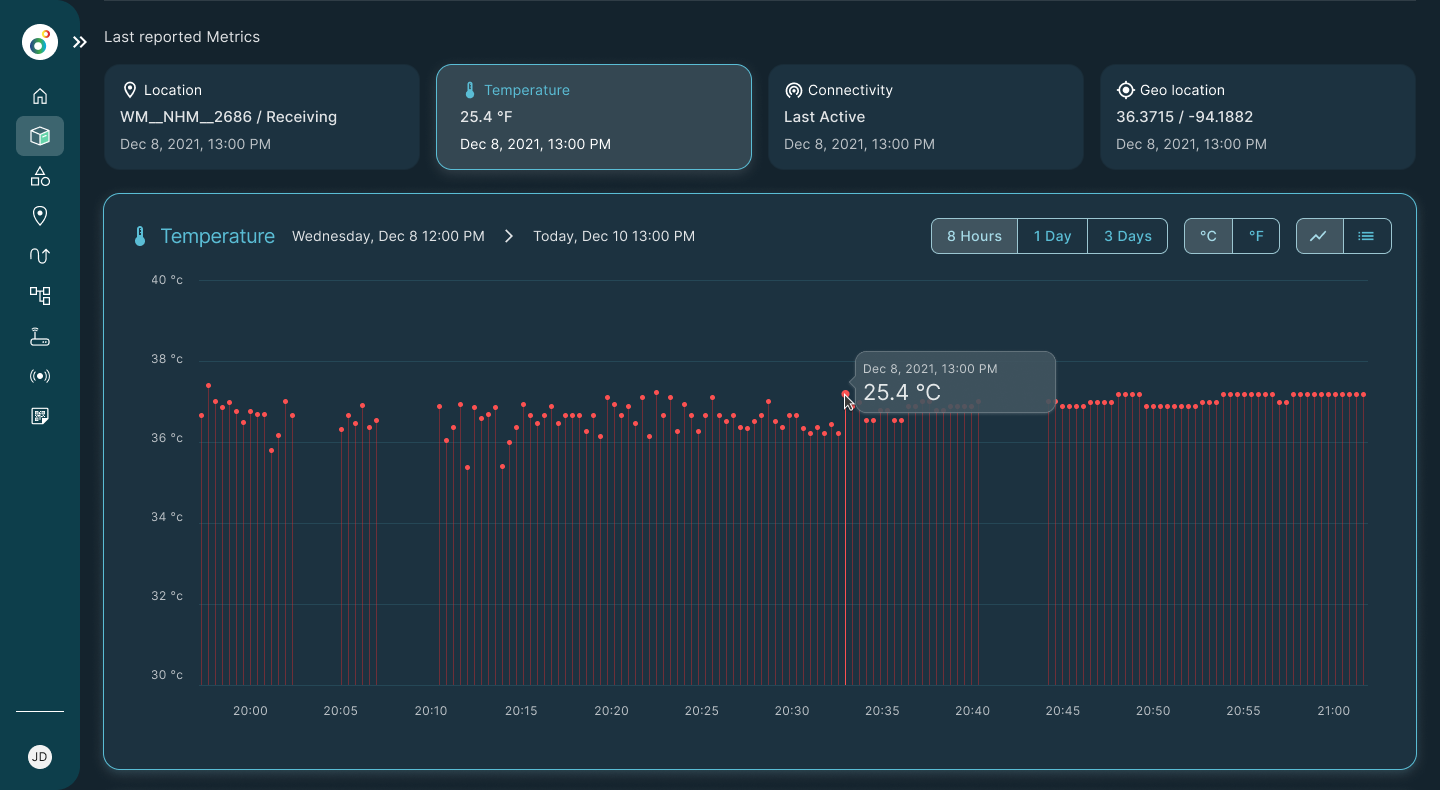Viewport: 1440px width, 790px height.
Task: Set chart range to 1 Day
Action: pyautogui.click(x=1052, y=236)
